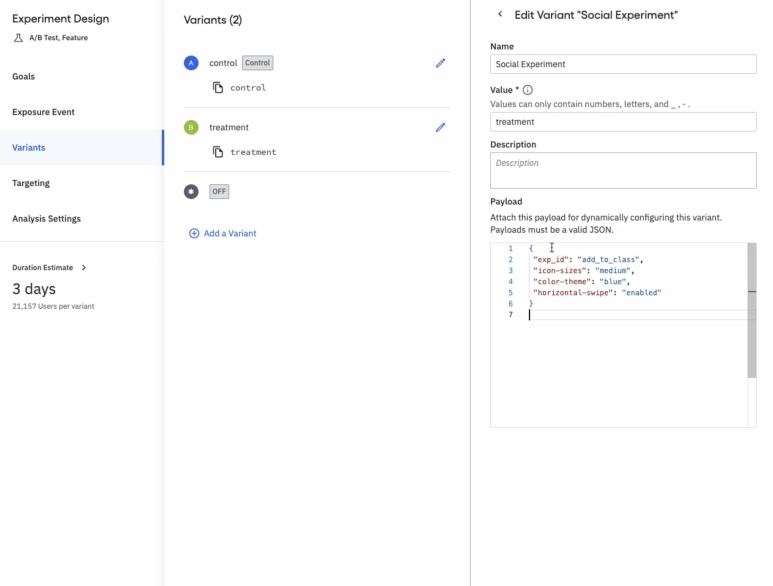Click the Variants (2) heading
The image size is (773, 586).
coord(213,20)
